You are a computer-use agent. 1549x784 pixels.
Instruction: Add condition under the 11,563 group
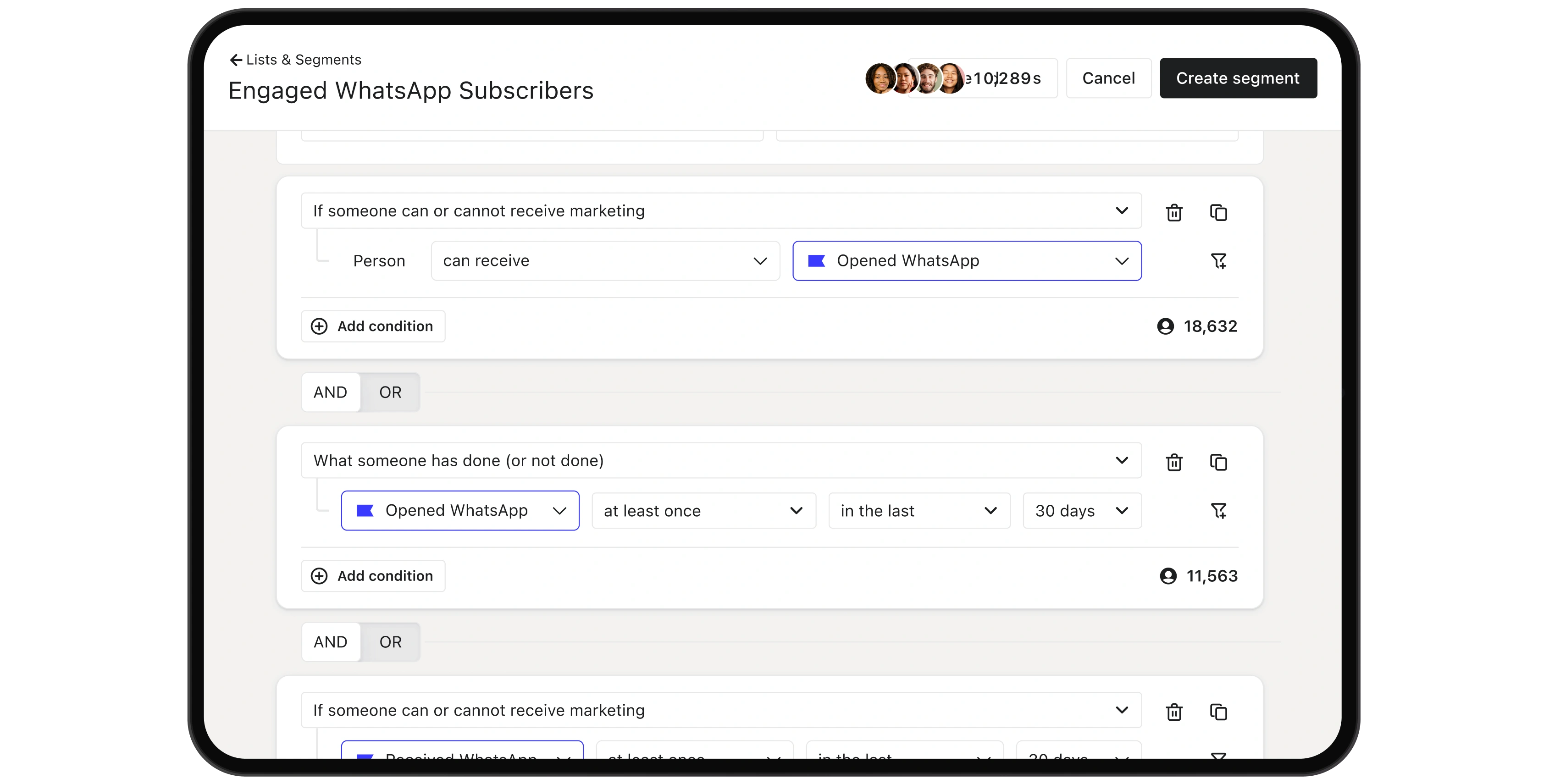(373, 576)
